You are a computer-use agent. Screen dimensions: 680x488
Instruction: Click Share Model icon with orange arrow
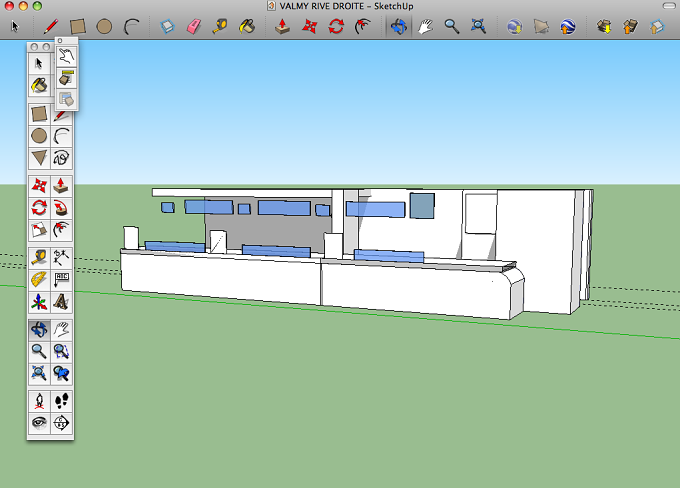(x=630, y=26)
